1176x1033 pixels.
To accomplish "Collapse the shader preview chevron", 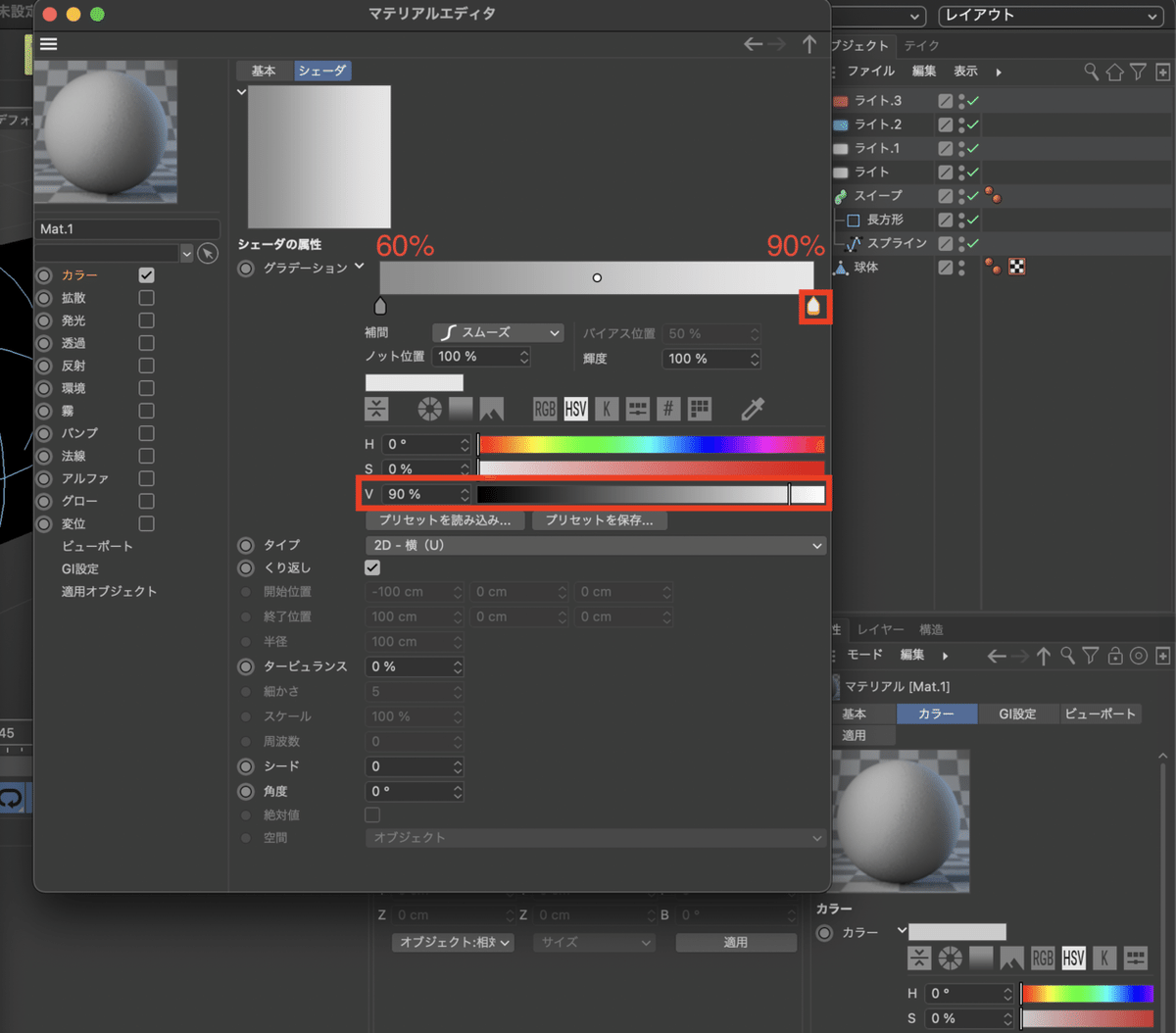I will click(x=241, y=92).
